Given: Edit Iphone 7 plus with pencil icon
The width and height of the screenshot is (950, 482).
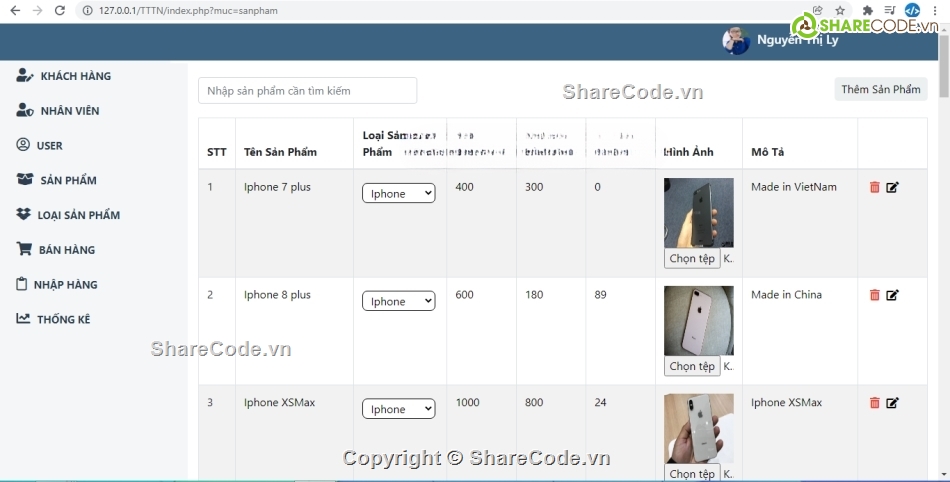Looking at the screenshot, I should tap(892, 187).
